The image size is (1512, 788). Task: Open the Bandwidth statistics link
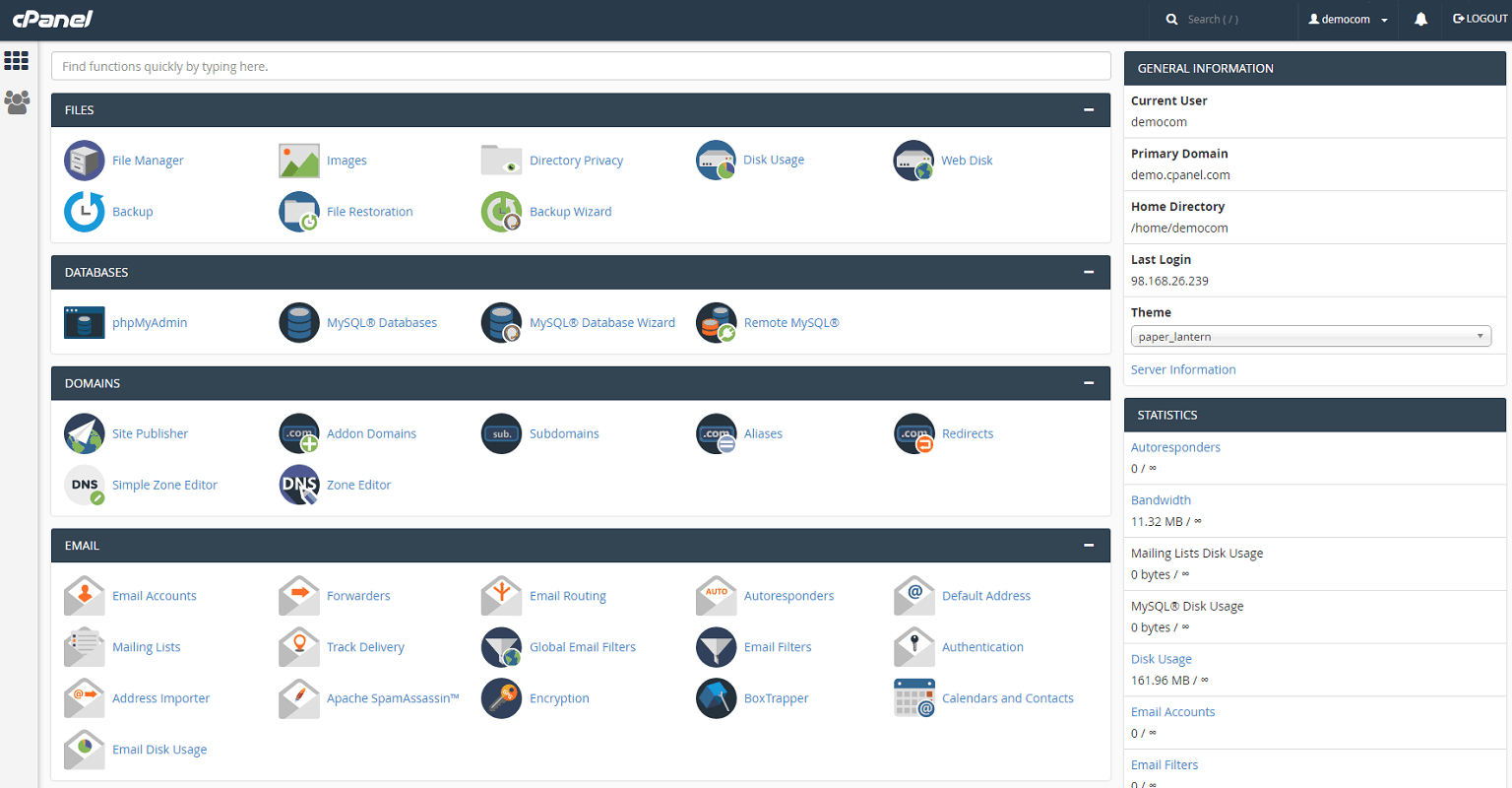(x=1161, y=500)
